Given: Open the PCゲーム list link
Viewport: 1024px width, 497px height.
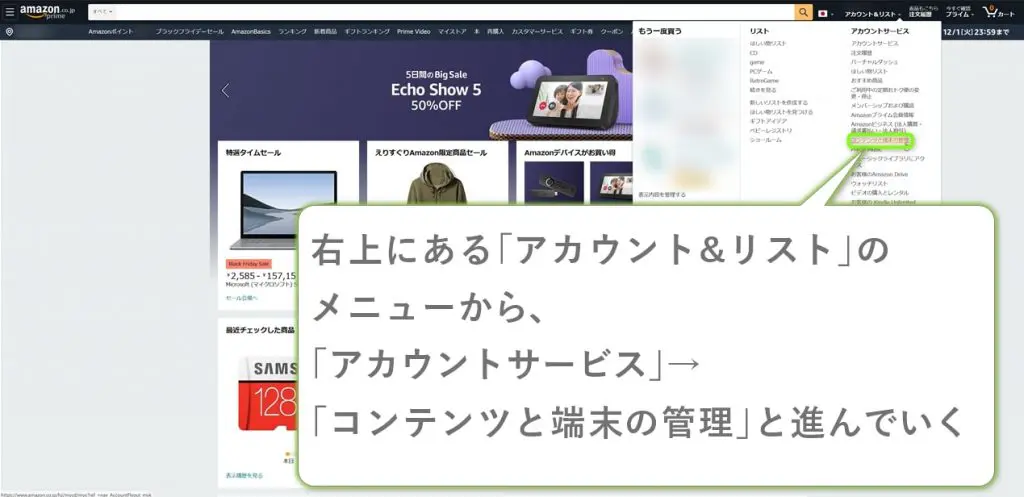Looking at the screenshot, I should [760, 71].
